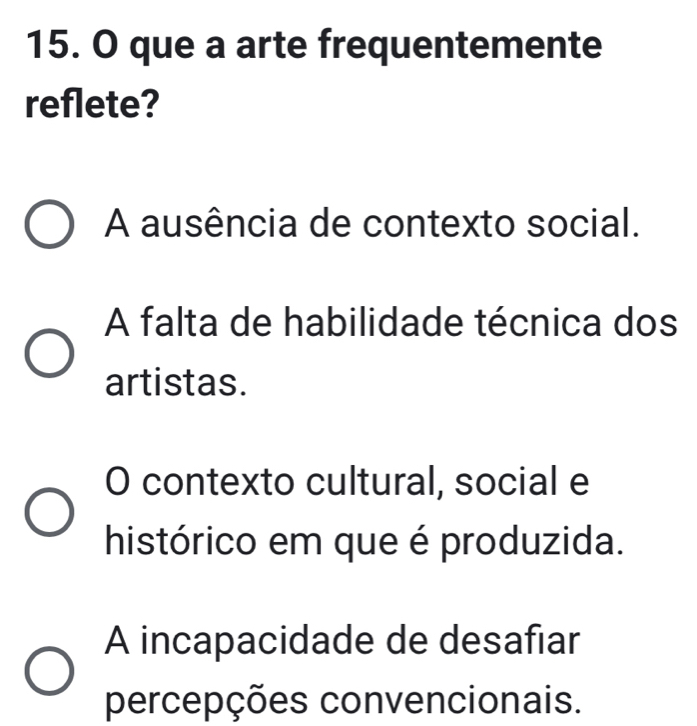The image size is (697, 726).
Task: Choose radio button for "A falta de habilidade técnica"
Action: click(x=50, y=351)
